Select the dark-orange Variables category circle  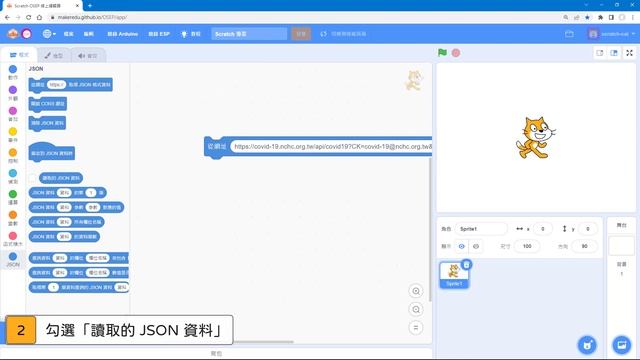click(x=13, y=215)
